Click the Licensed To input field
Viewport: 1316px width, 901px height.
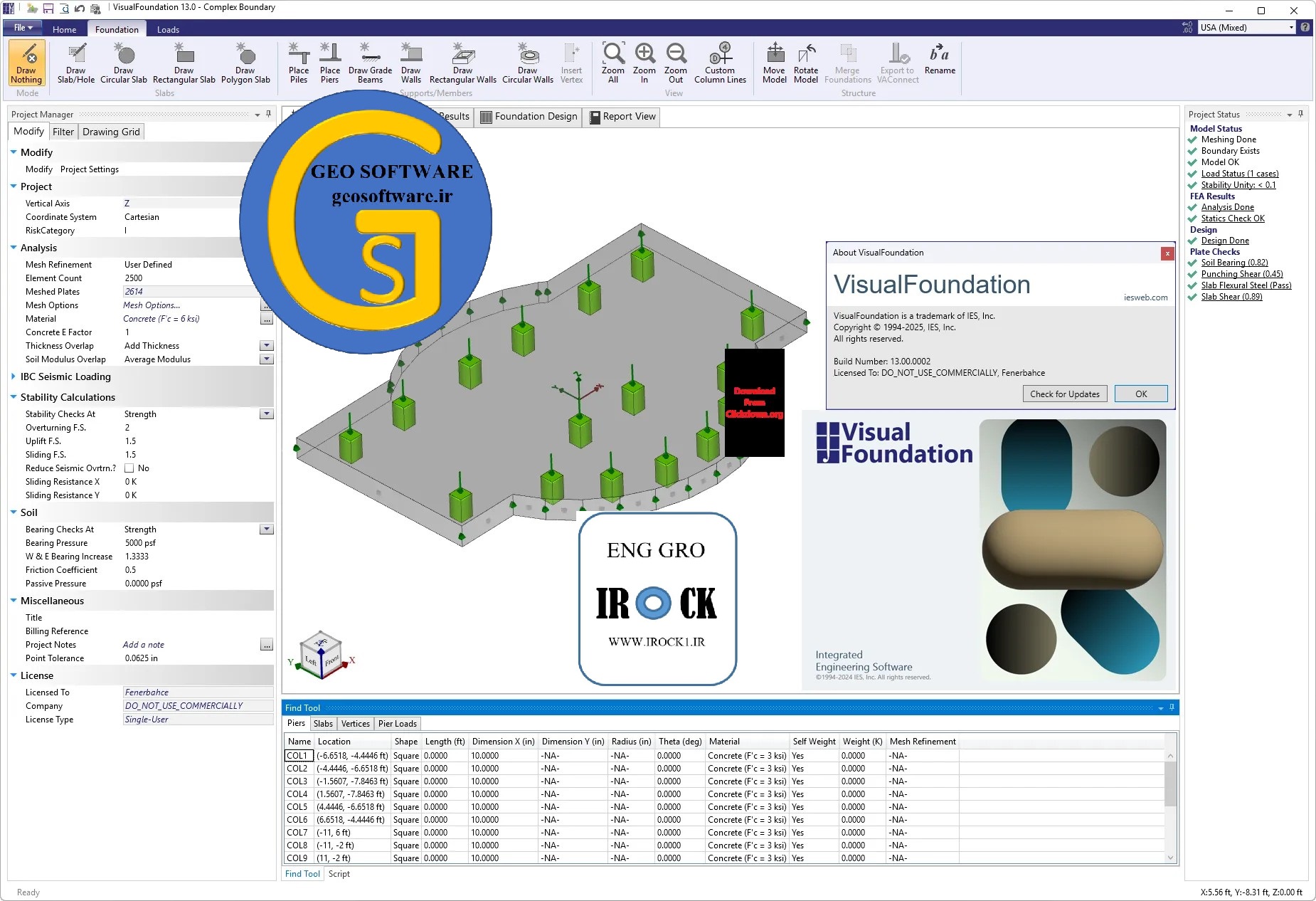click(x=198, y=692)
